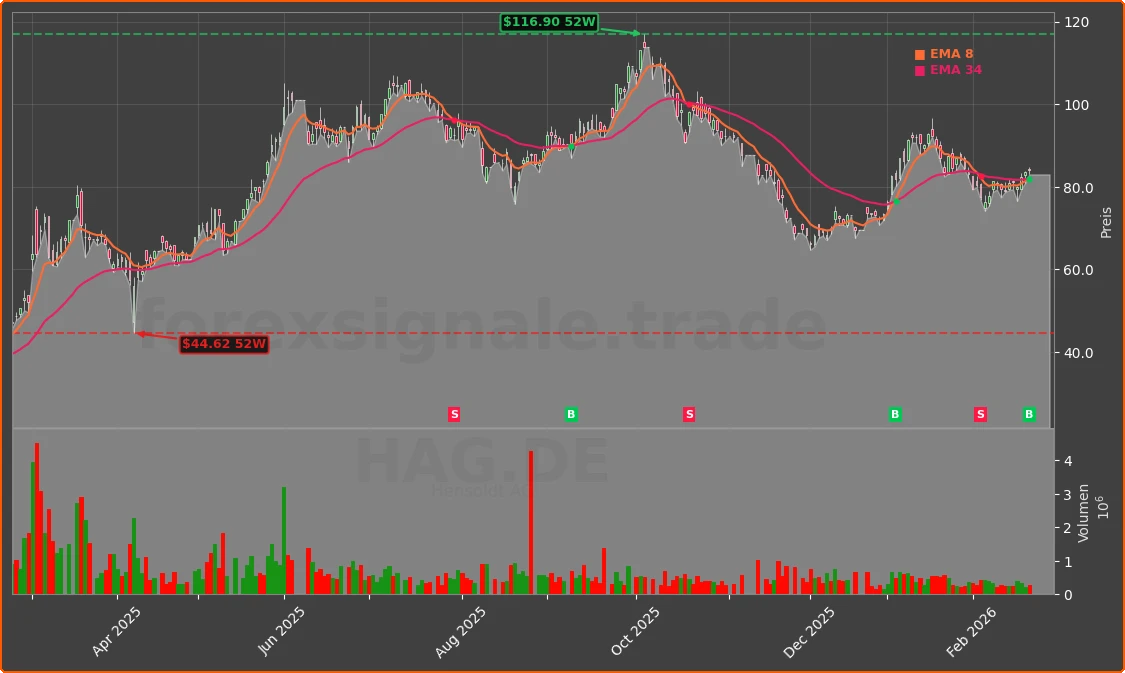Click the B buy marker from early January

[x=894, y=413]
